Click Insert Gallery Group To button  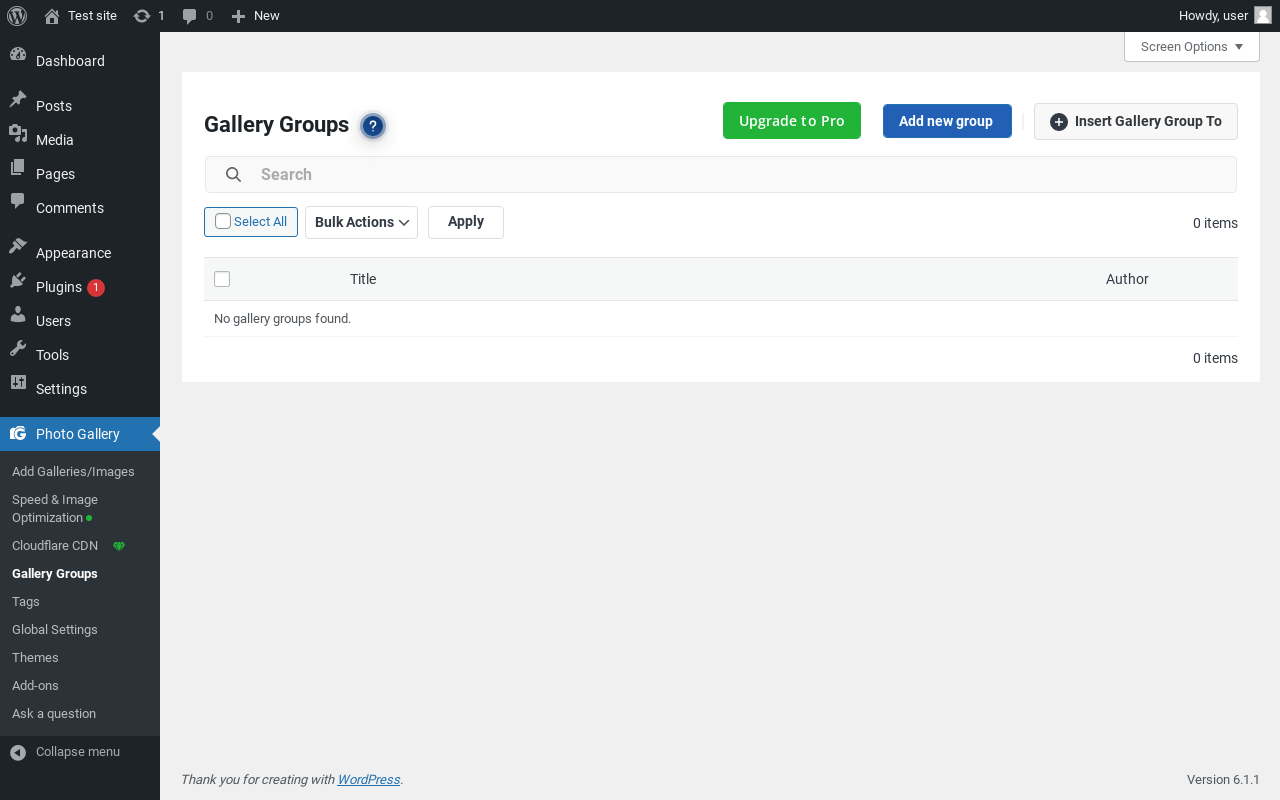[x=1136, y=121]
